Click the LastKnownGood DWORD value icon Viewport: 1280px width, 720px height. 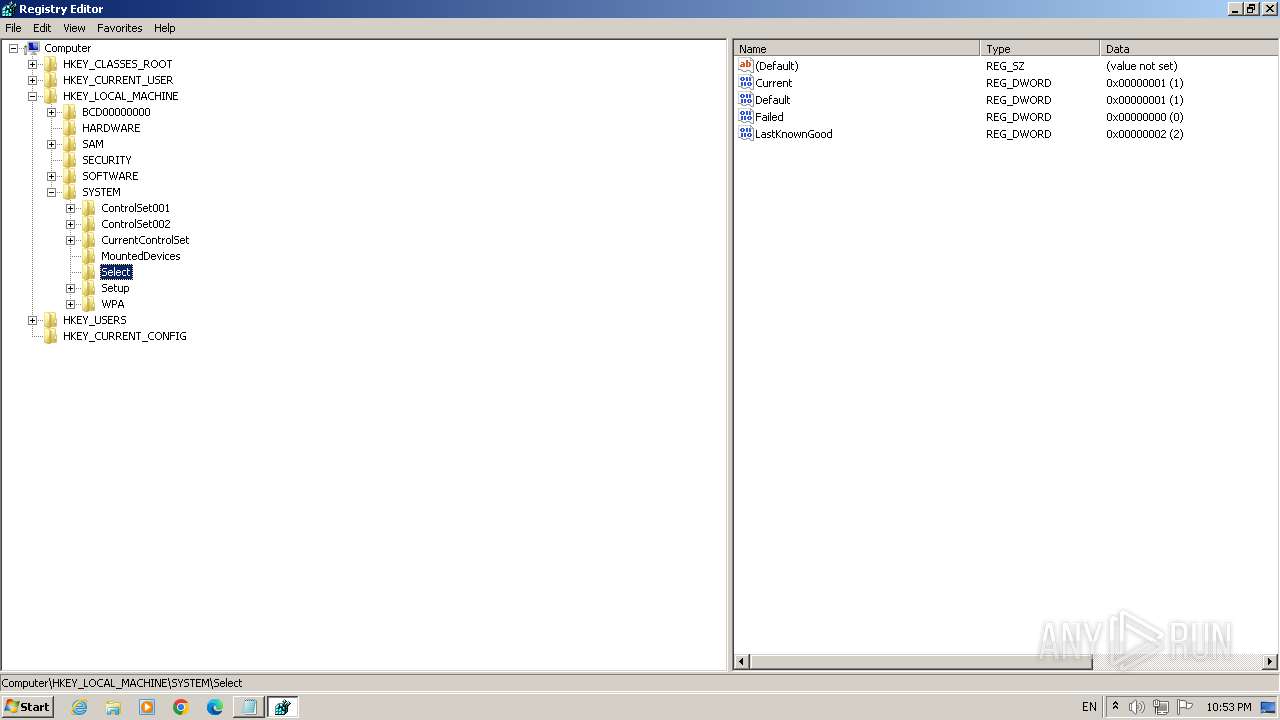click(745, 134)
